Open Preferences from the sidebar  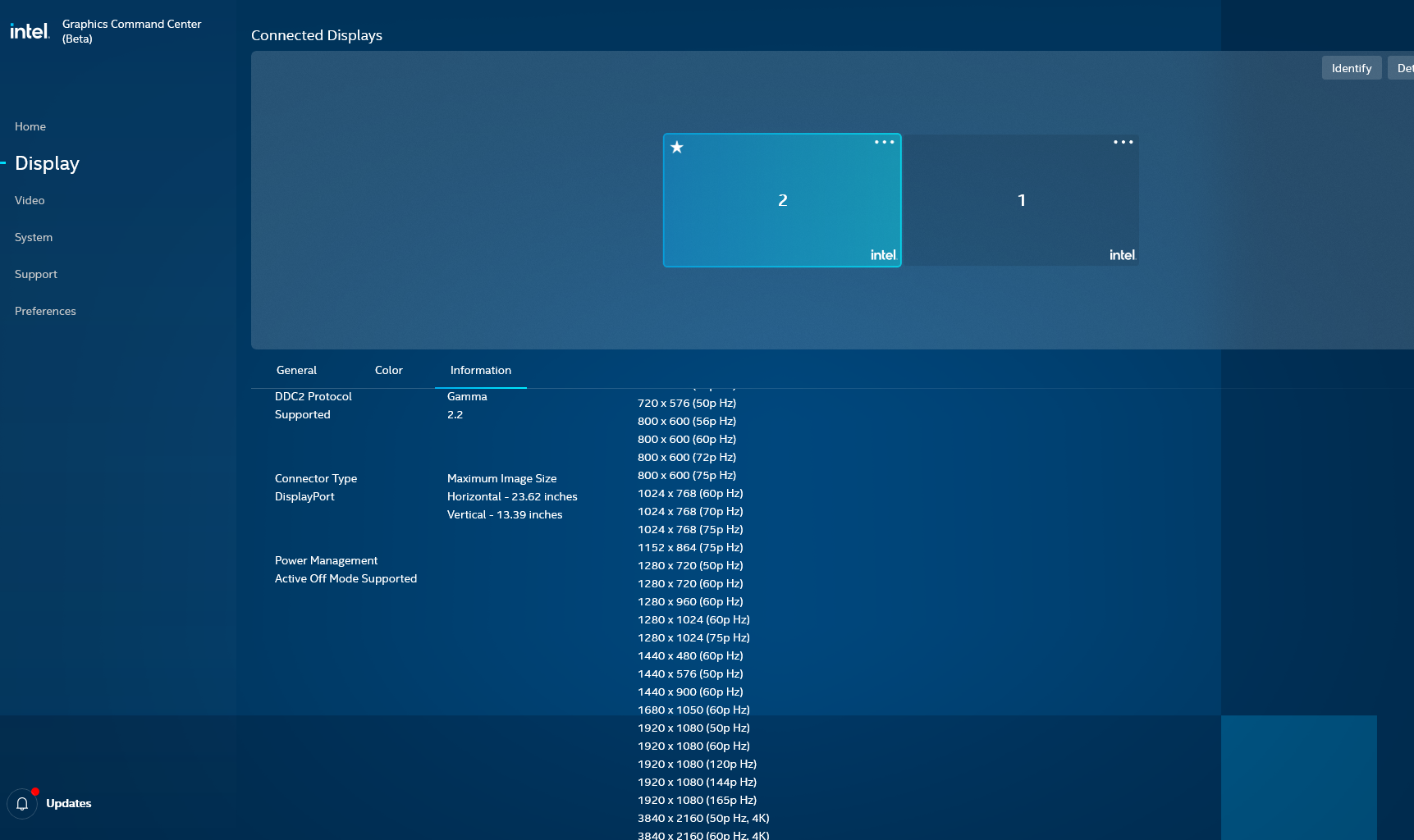click(x=45, y=311)
